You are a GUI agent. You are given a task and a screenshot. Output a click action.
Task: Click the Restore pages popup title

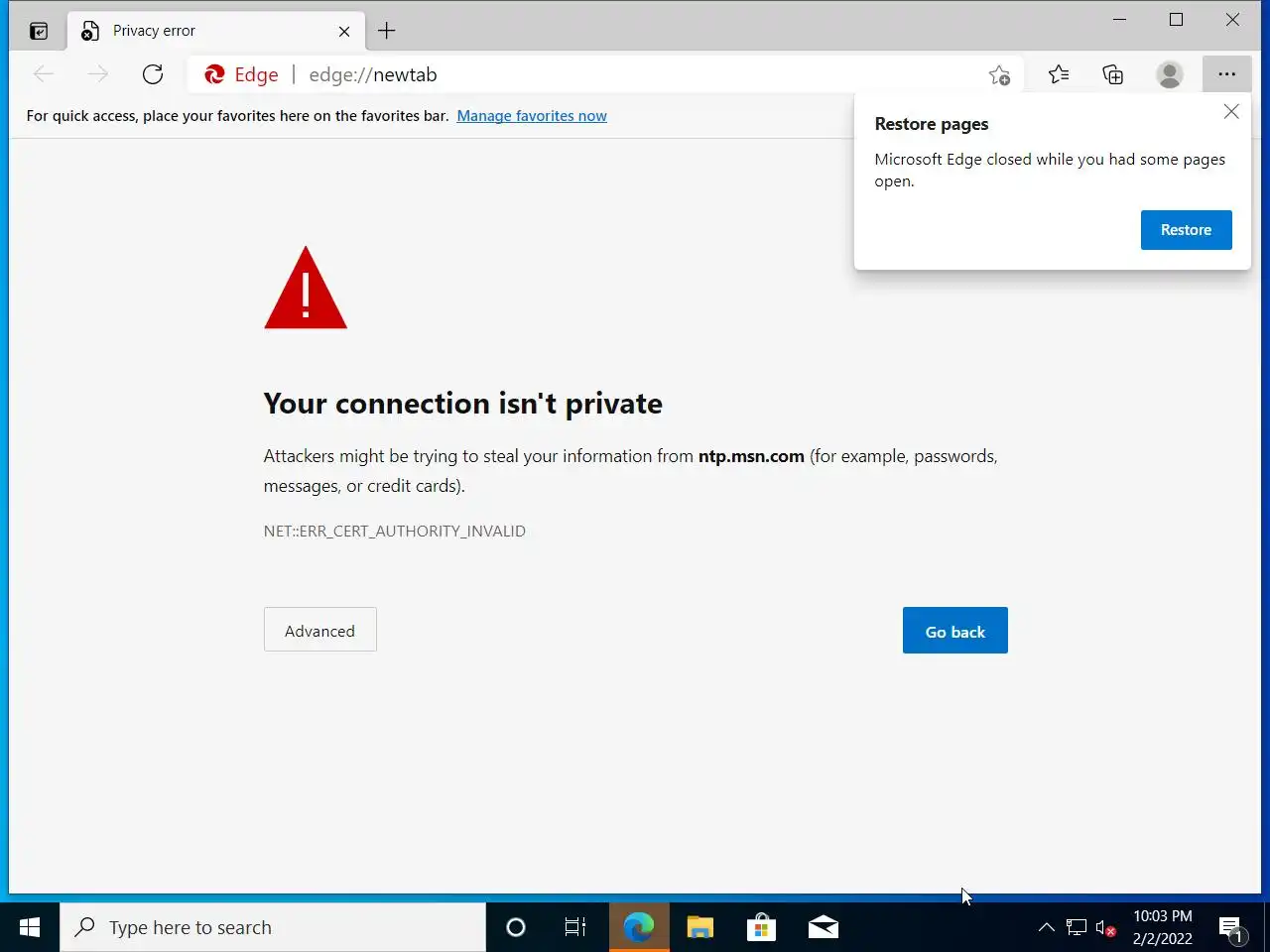tap(932, 124)
